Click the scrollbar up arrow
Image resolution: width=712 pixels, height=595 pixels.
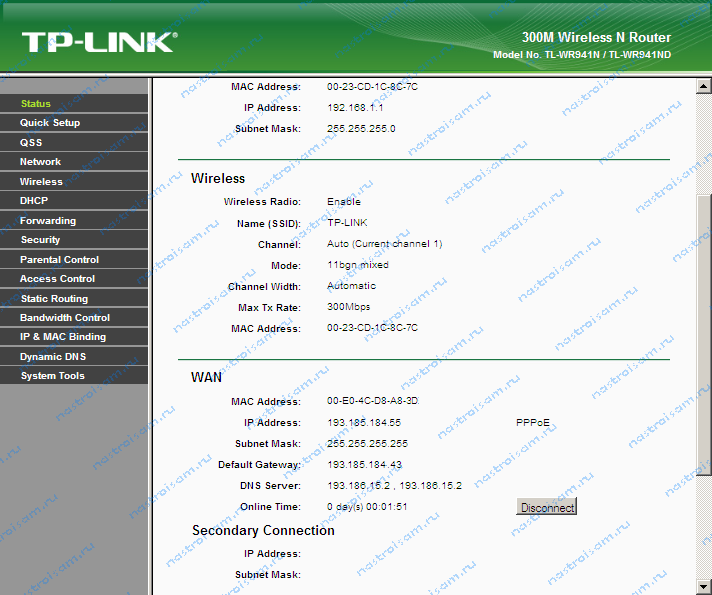[x=703, y=86]
